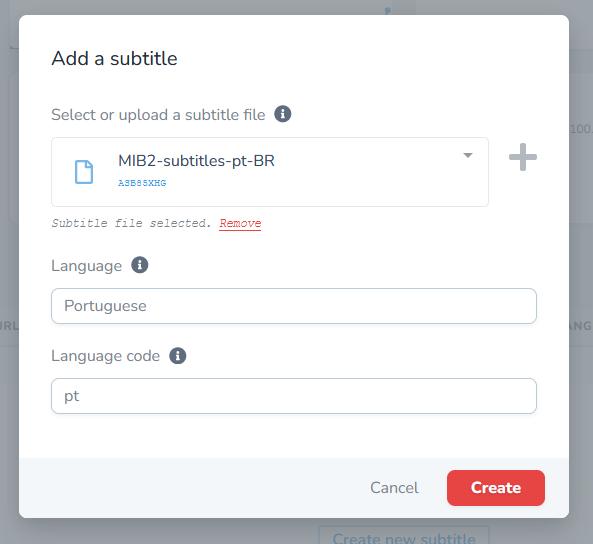The height and width of the screenshot is (544, 593).
Task: Click the document icon of MIB2-subtitles-pt-BR
Action: (84, 172)
